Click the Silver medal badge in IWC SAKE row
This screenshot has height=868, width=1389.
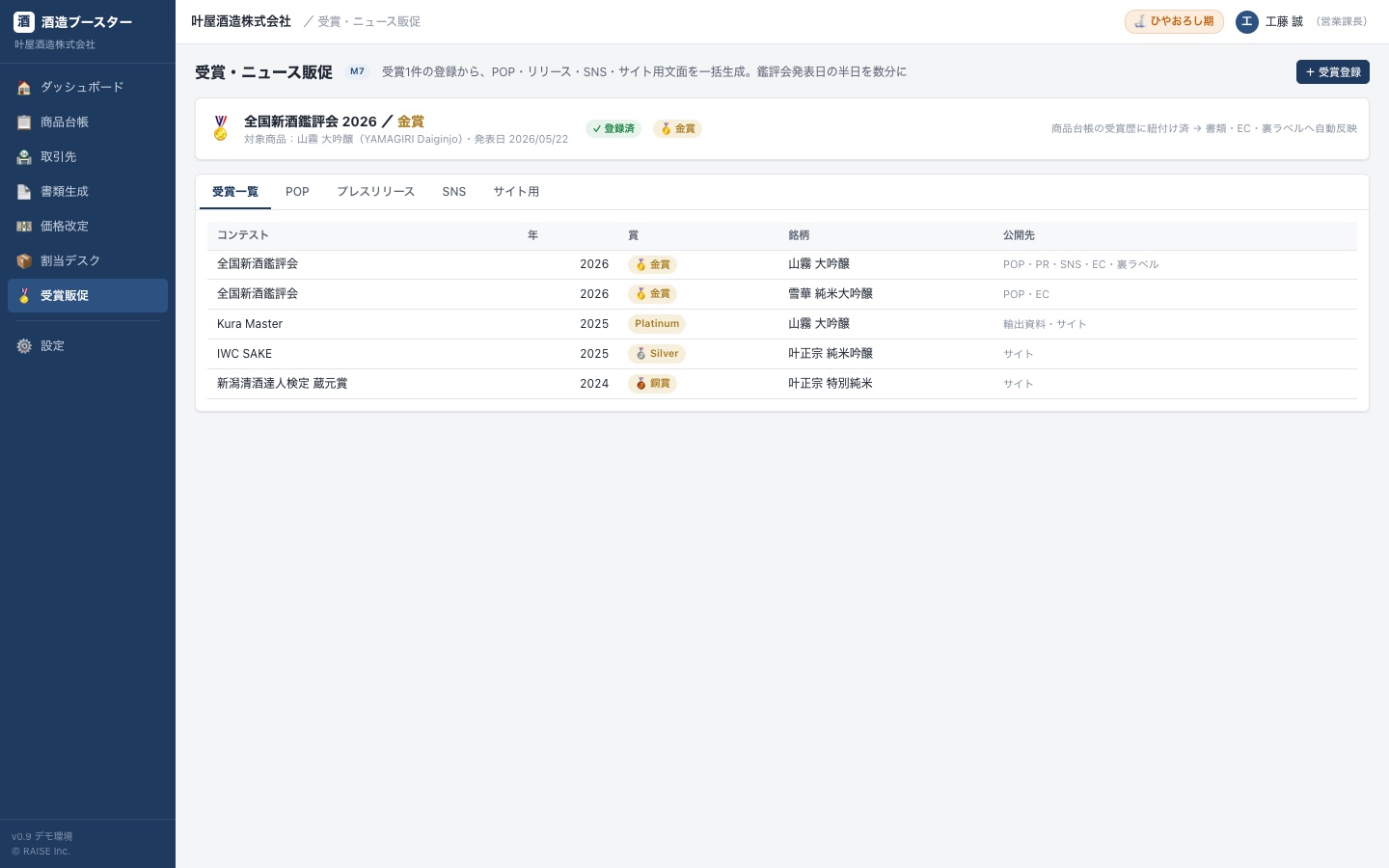click(x=657, y=354)
